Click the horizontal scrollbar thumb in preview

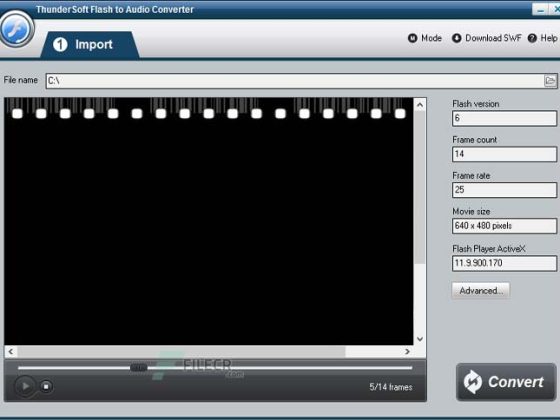point(181,351)
